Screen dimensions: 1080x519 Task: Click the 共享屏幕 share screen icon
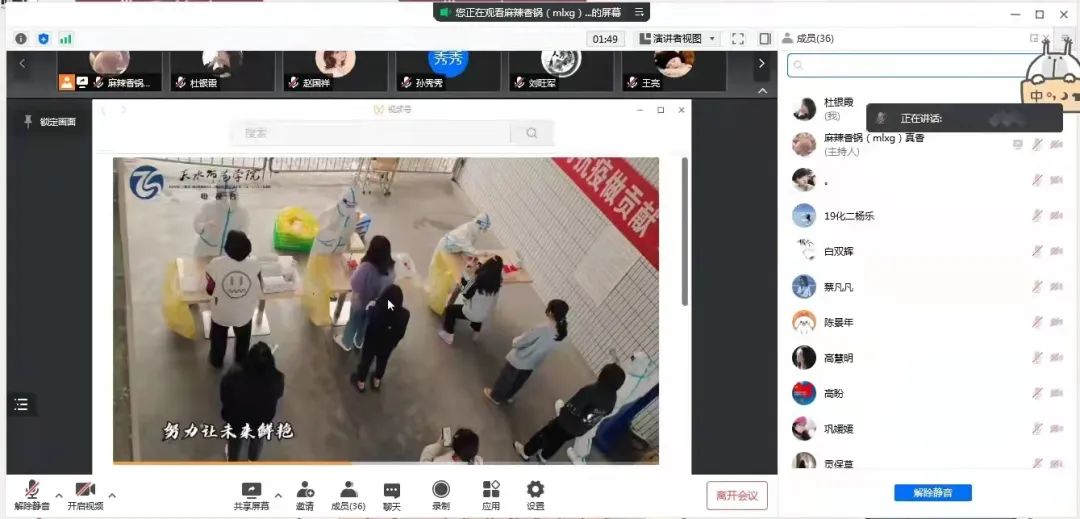(251, 490)
